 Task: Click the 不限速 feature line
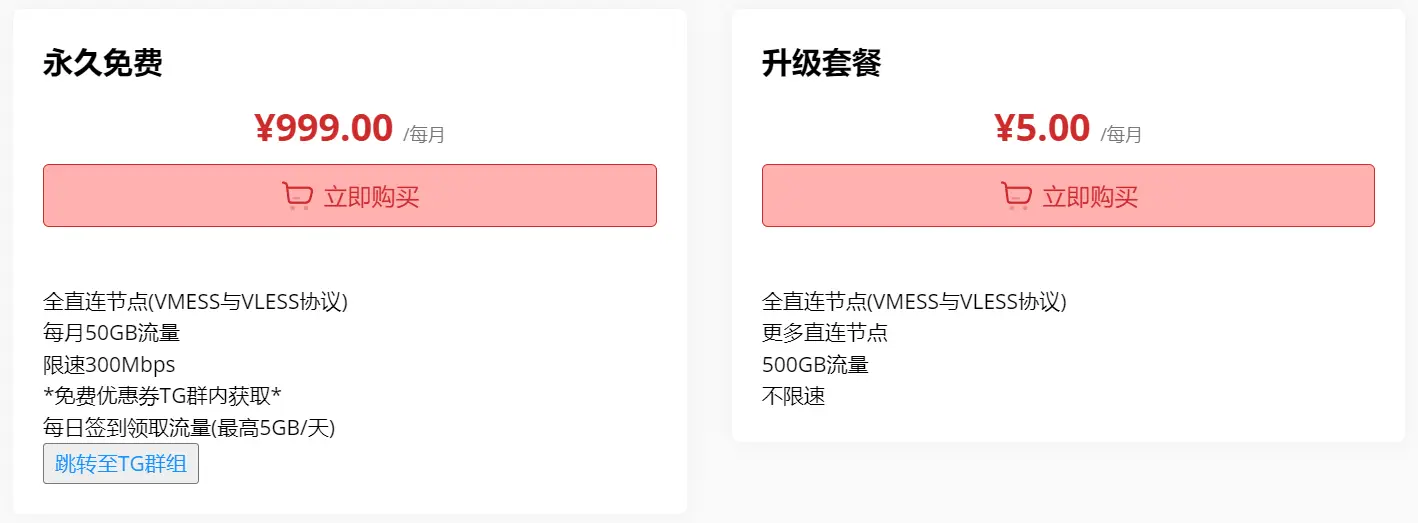[794, 396]
